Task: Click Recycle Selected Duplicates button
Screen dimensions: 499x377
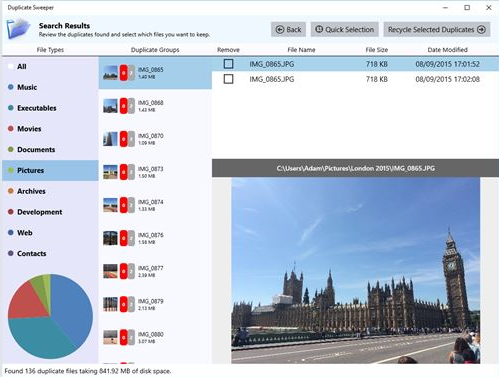Action: (437, 30)
